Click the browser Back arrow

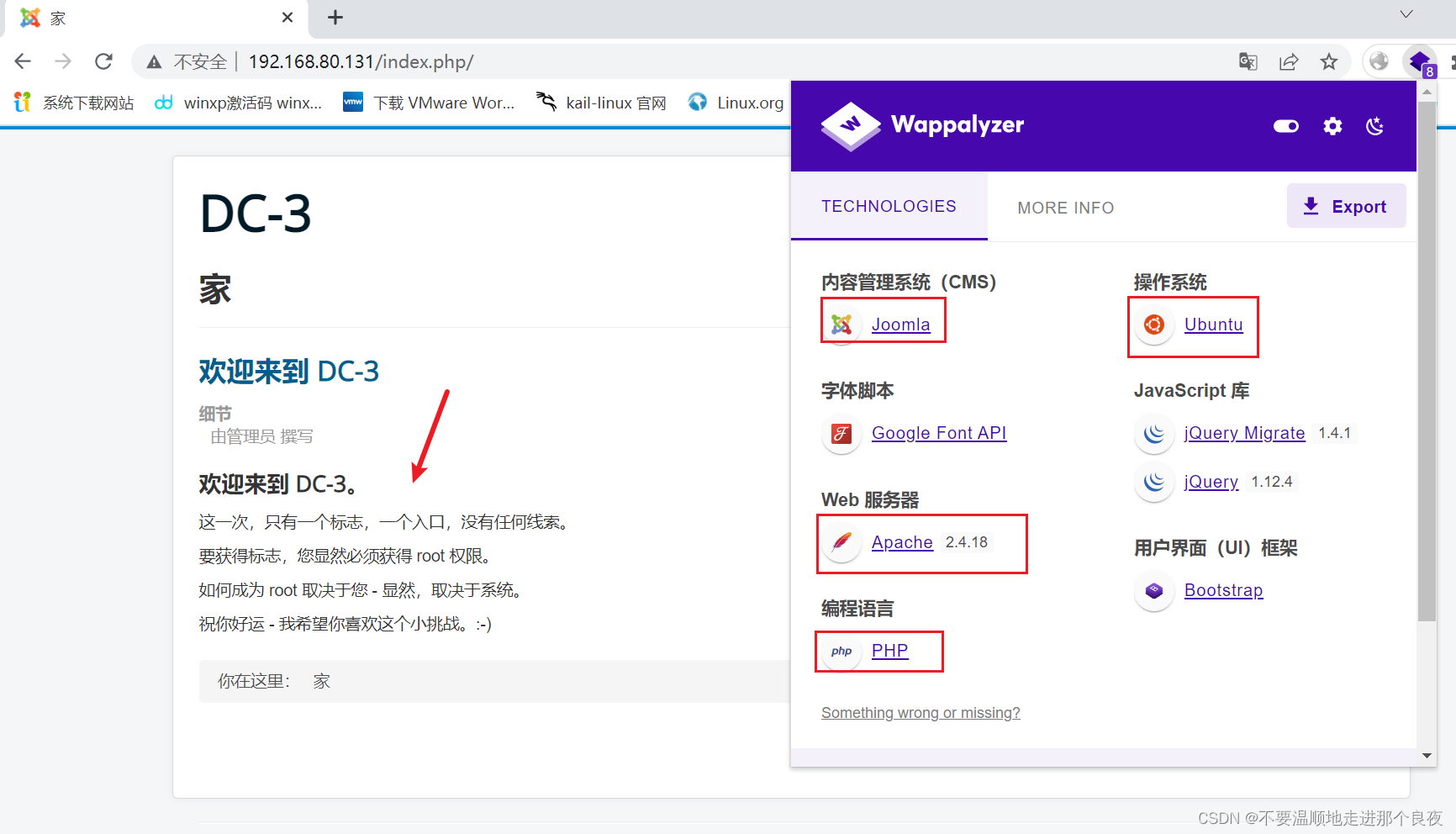(x=23, y=61)
